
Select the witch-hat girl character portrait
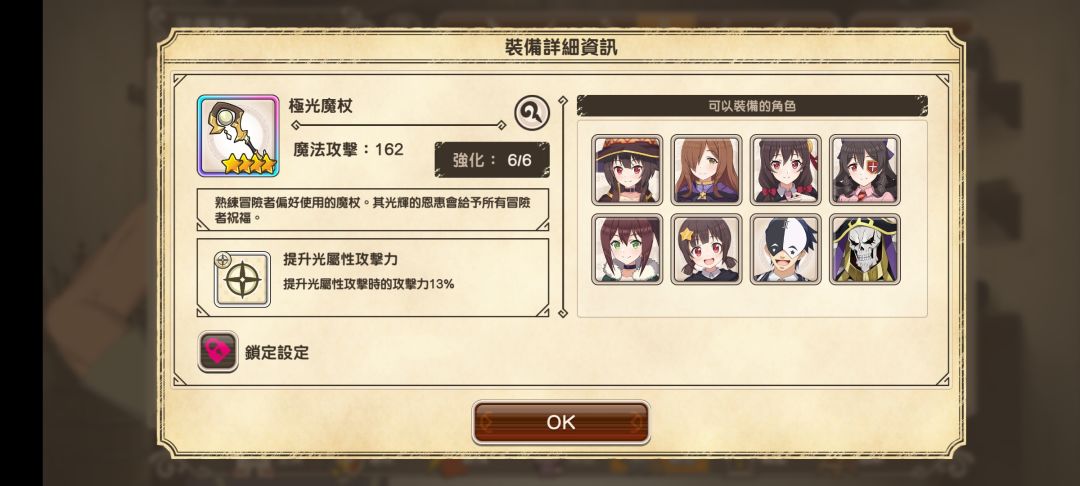(x=627, y=169)
